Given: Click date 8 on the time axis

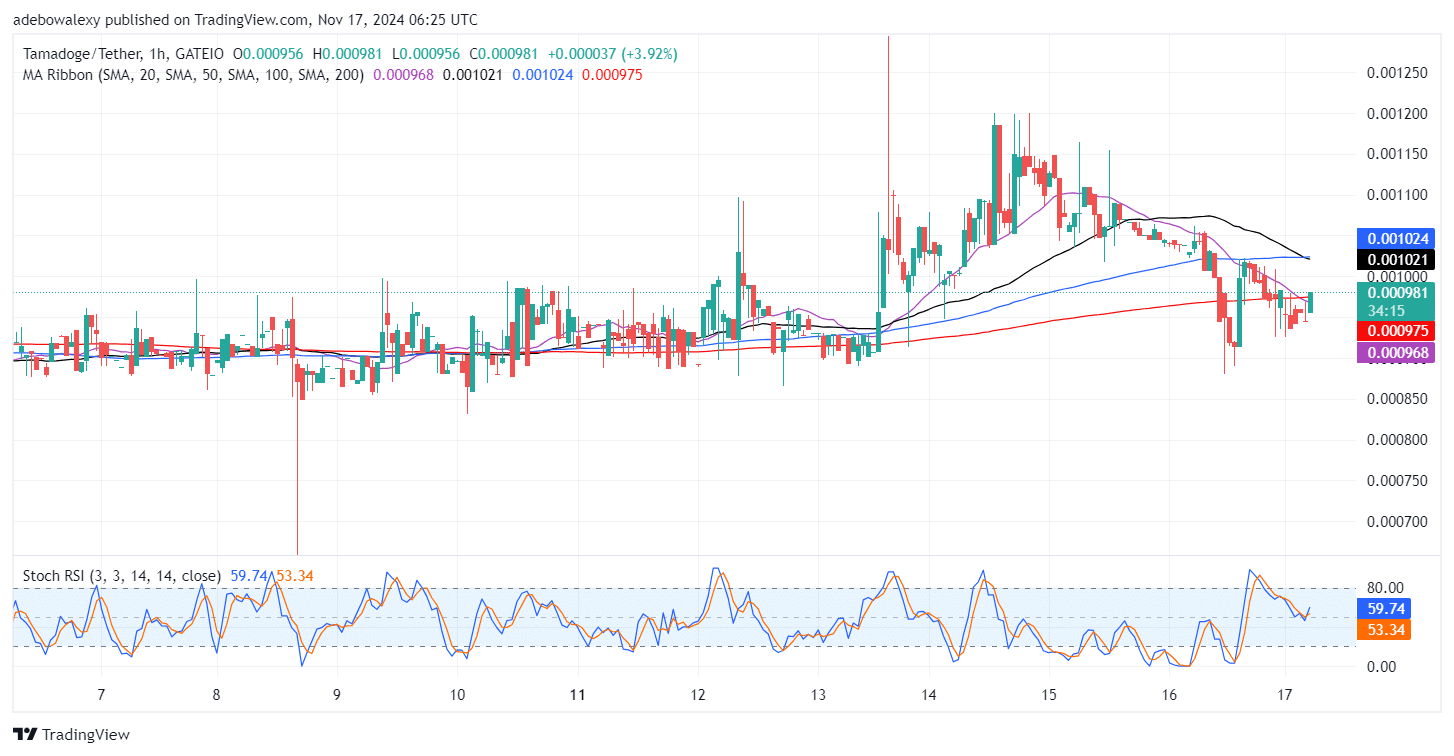Looking at the screenshot, I should (x=216, y=694).
